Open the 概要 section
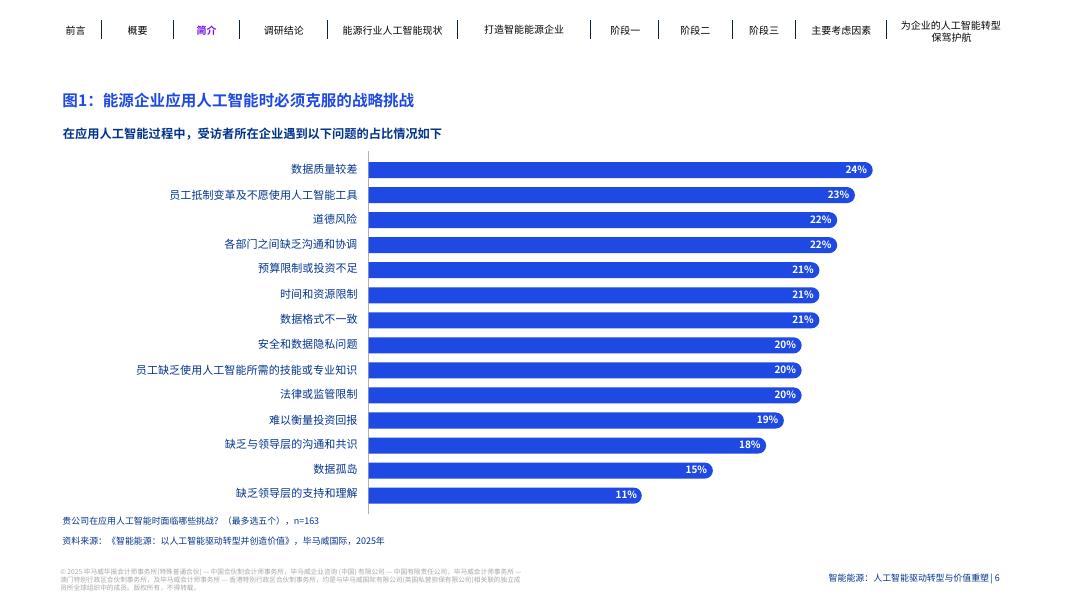This screenshot has width=1067, height=600. [x=137, y=30]
